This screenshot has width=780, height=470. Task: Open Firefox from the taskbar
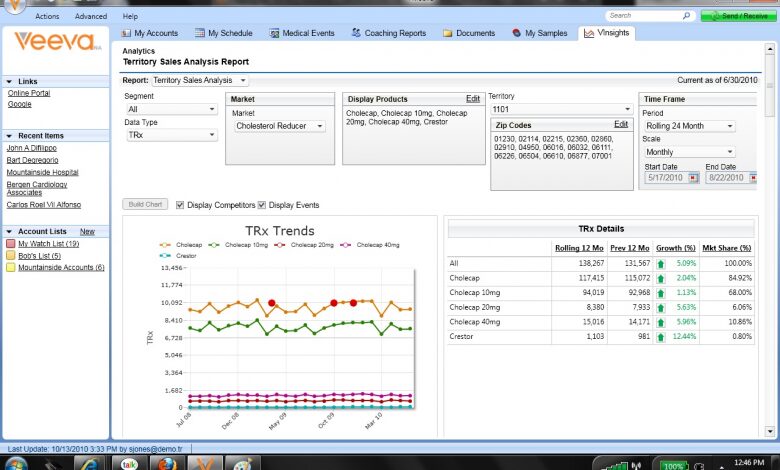(167, 464)
